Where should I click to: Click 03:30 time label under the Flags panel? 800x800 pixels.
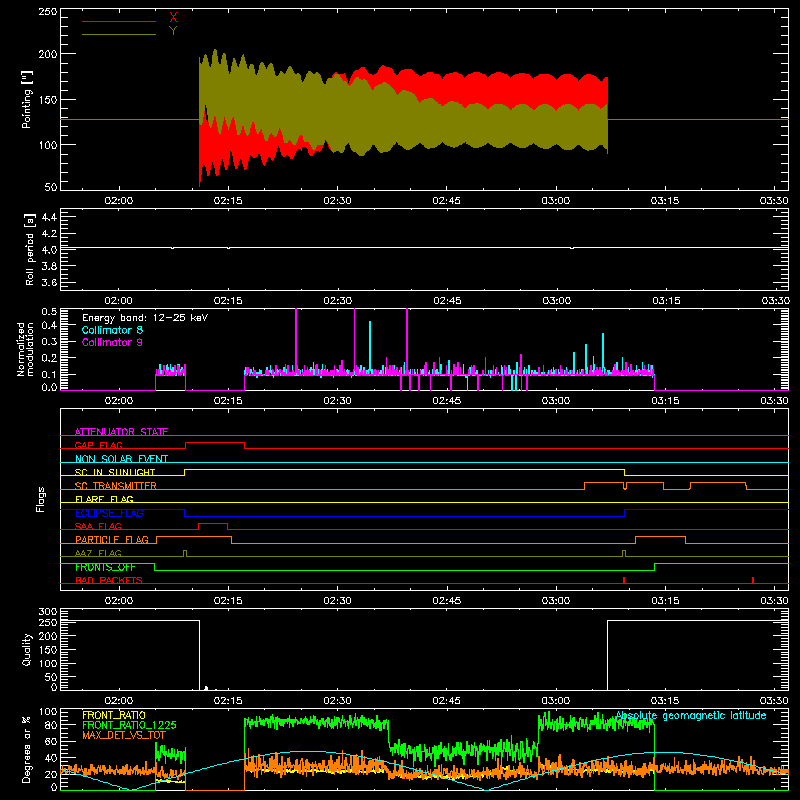point(774,601)
